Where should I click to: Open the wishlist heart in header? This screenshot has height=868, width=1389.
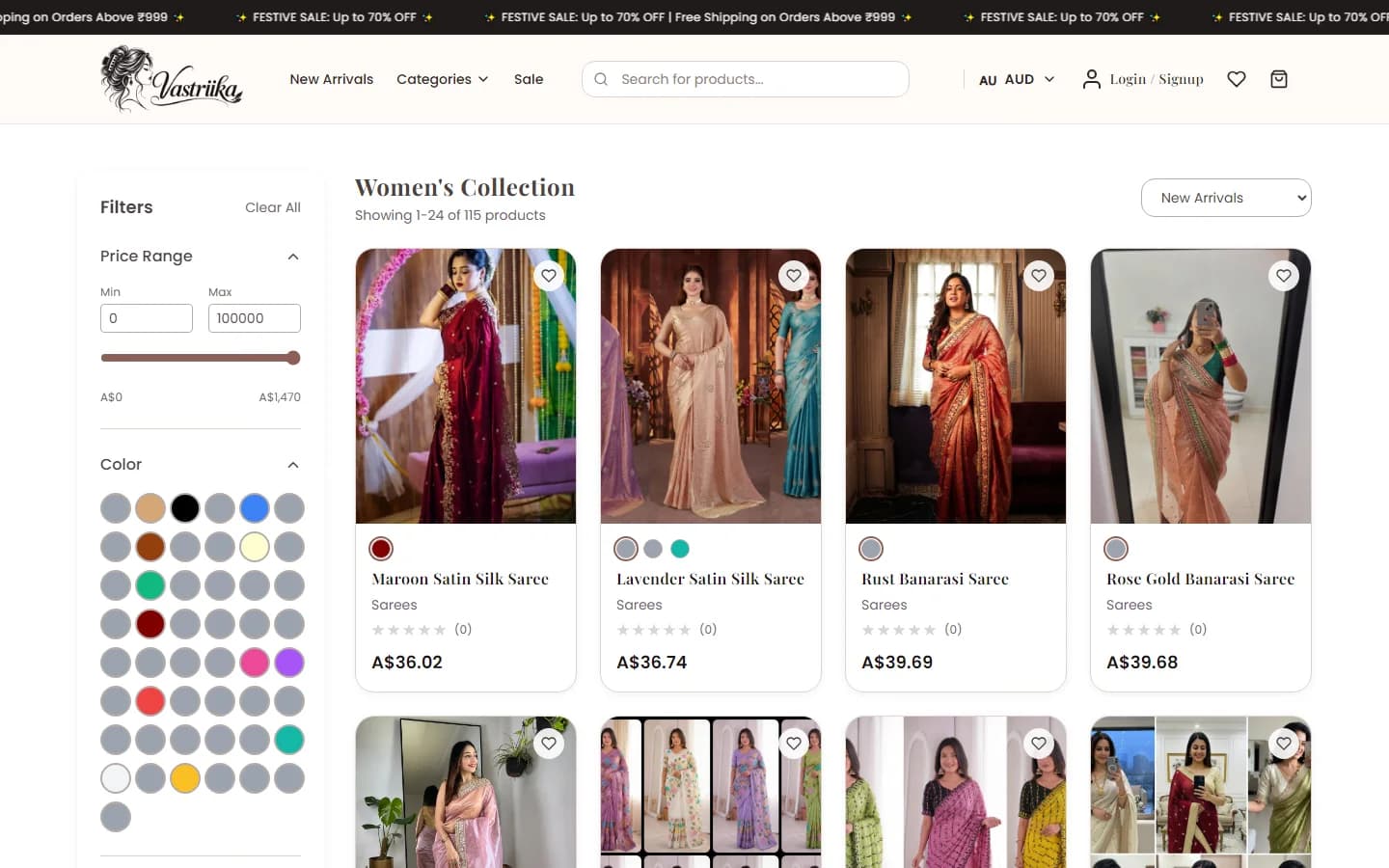(x=1237, y=79)
